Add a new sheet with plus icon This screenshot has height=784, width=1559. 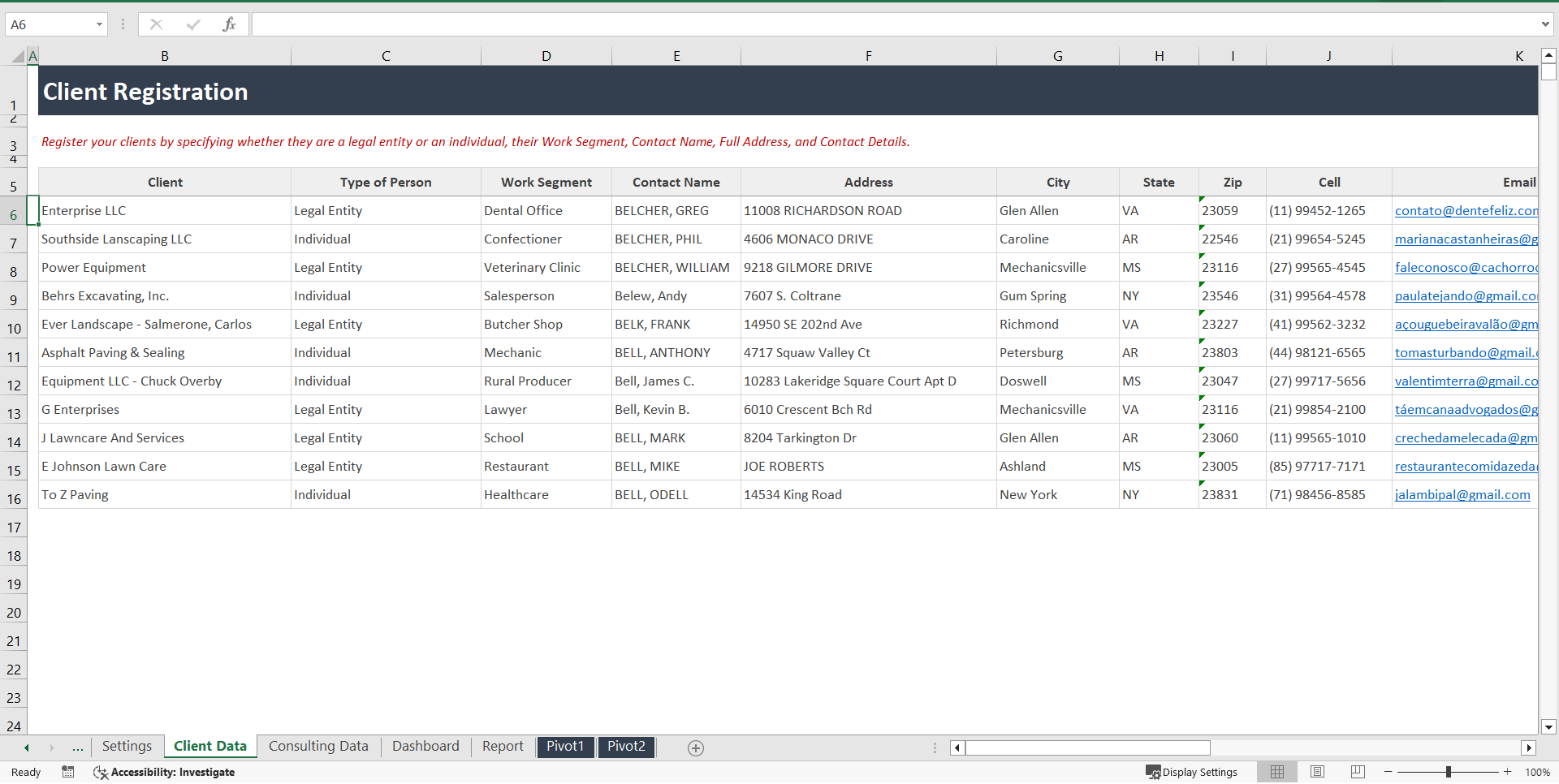click(x=696, y=748)
